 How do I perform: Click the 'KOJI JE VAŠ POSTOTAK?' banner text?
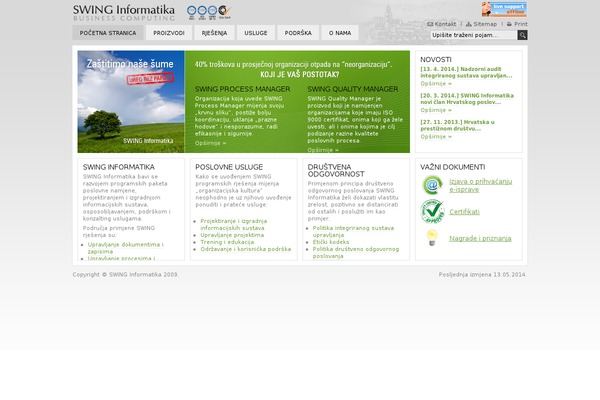click(300, 74)
